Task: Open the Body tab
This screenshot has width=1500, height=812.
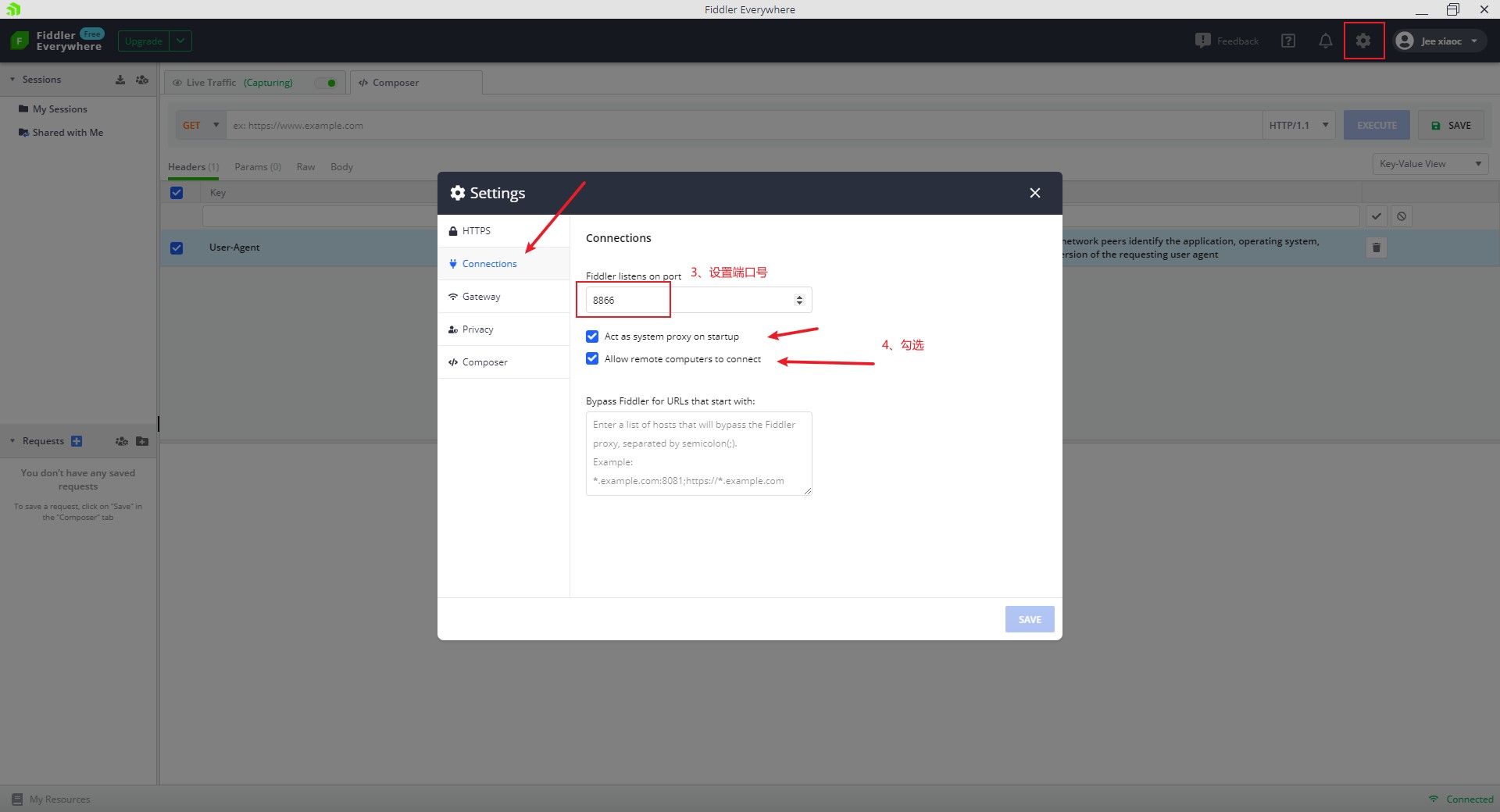Action: pyautogui.click(x=341, y=167)
